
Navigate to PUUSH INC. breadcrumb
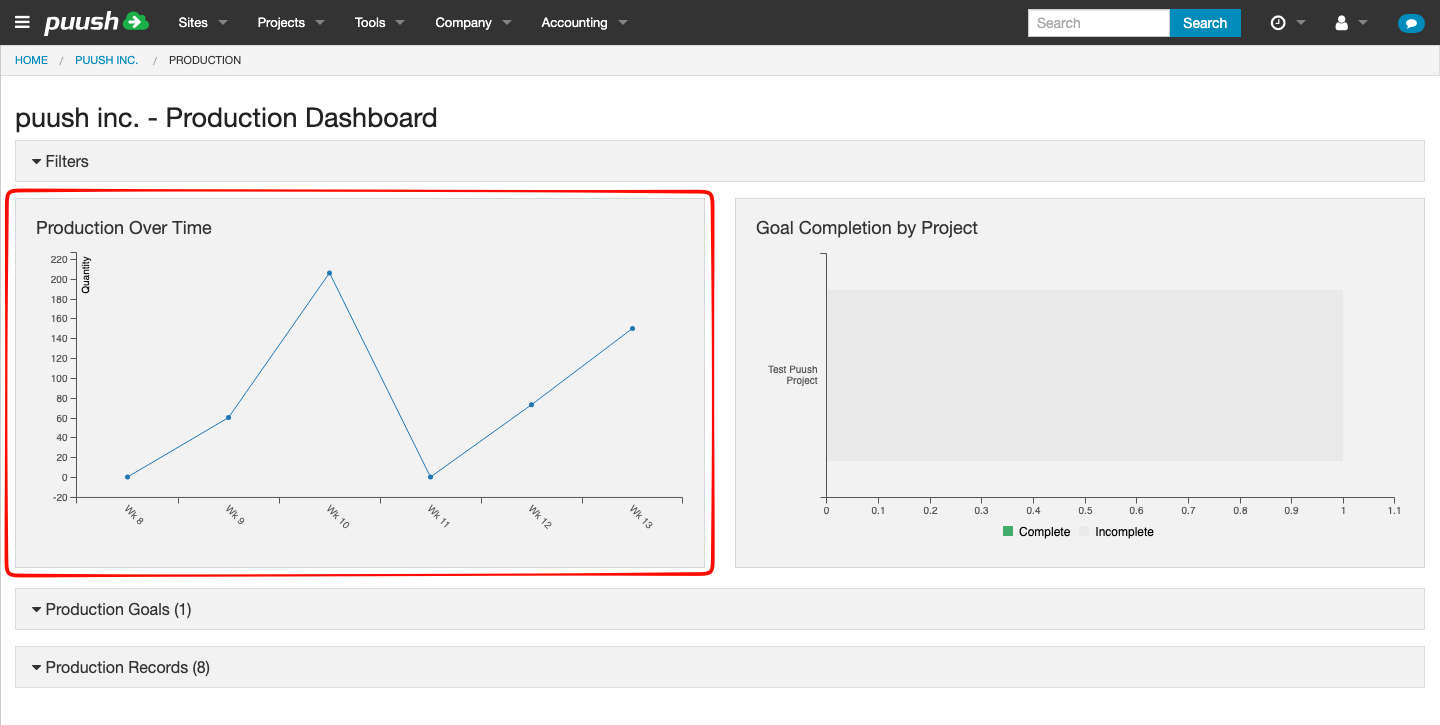pyautogui.click(x=106, y=60)
